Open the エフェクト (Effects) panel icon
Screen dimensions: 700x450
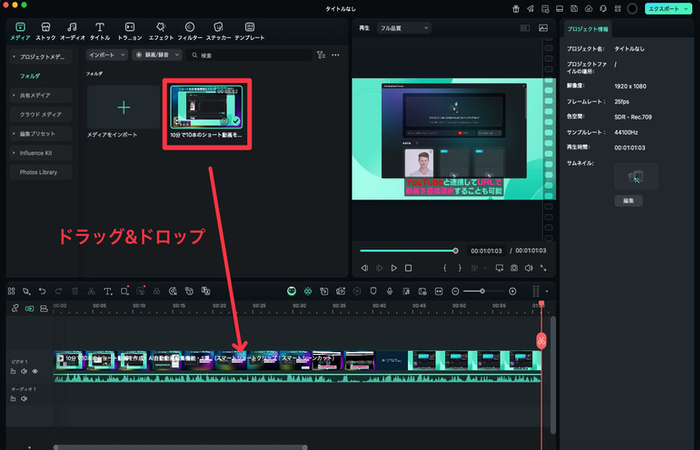[162, 27]
